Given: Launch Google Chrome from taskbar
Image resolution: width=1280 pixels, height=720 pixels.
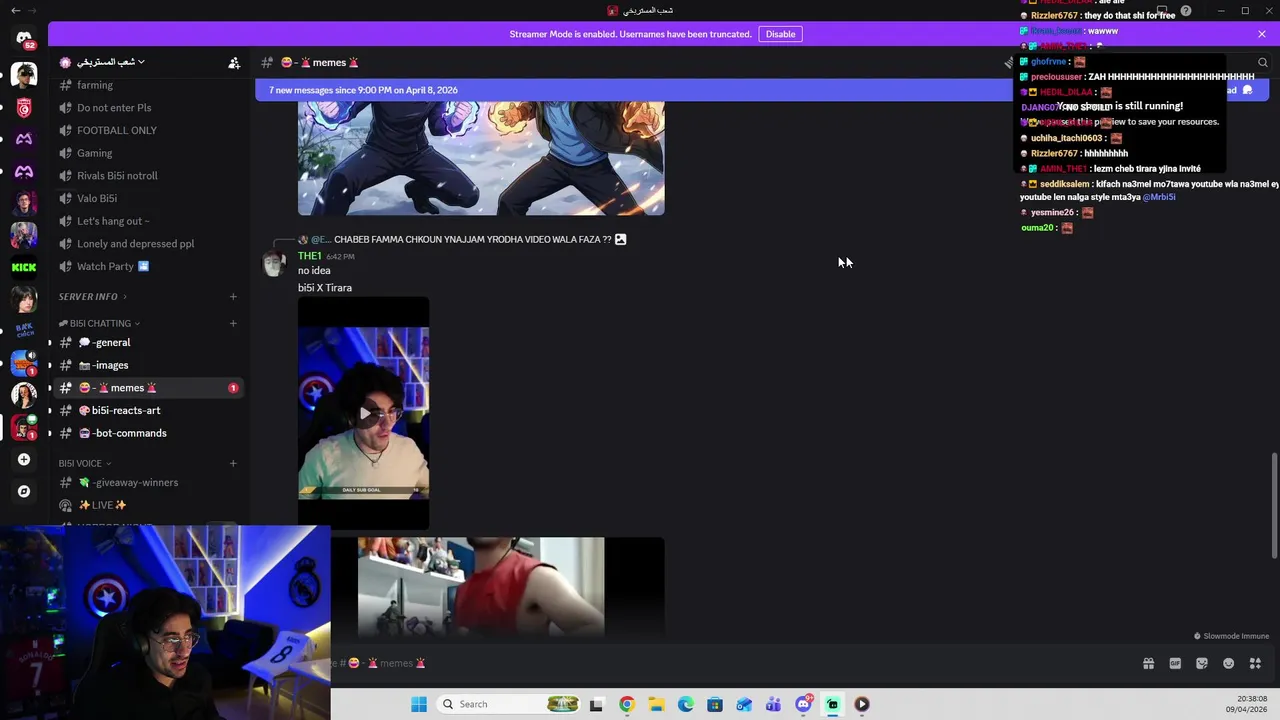Looking at the screenshot, I should [626, 704].
